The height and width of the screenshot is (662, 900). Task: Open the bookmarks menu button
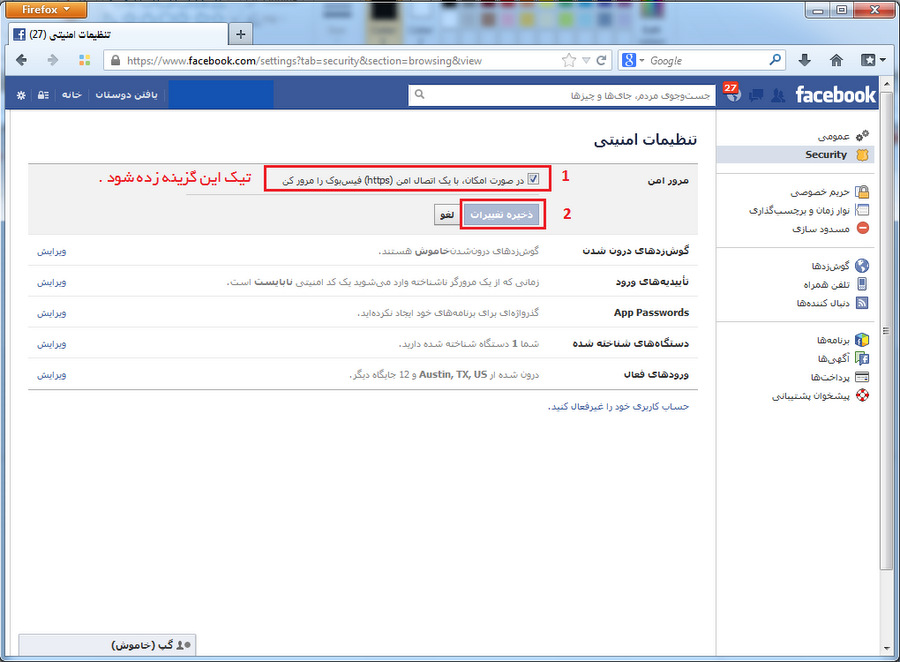tap(872, 60)
